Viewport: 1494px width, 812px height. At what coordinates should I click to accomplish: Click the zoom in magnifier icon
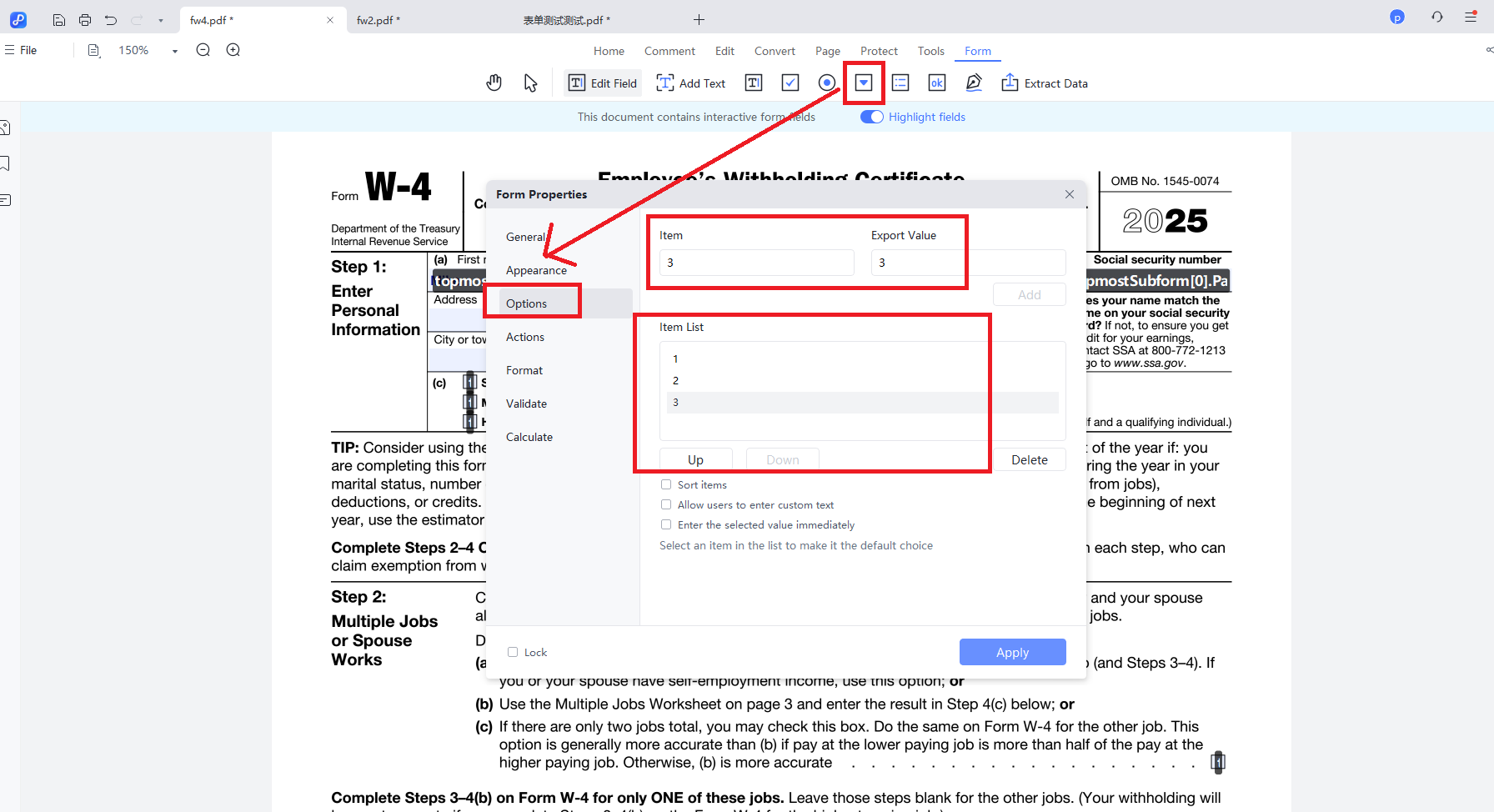[x=233, y=50]
